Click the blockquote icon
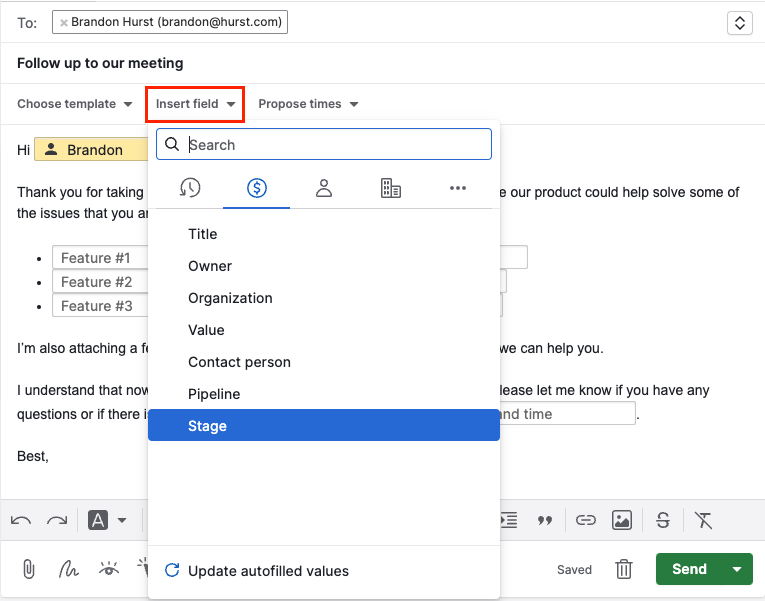Image resolution: width=765 pixels, height=601 pixels. (x=545, y=521)
